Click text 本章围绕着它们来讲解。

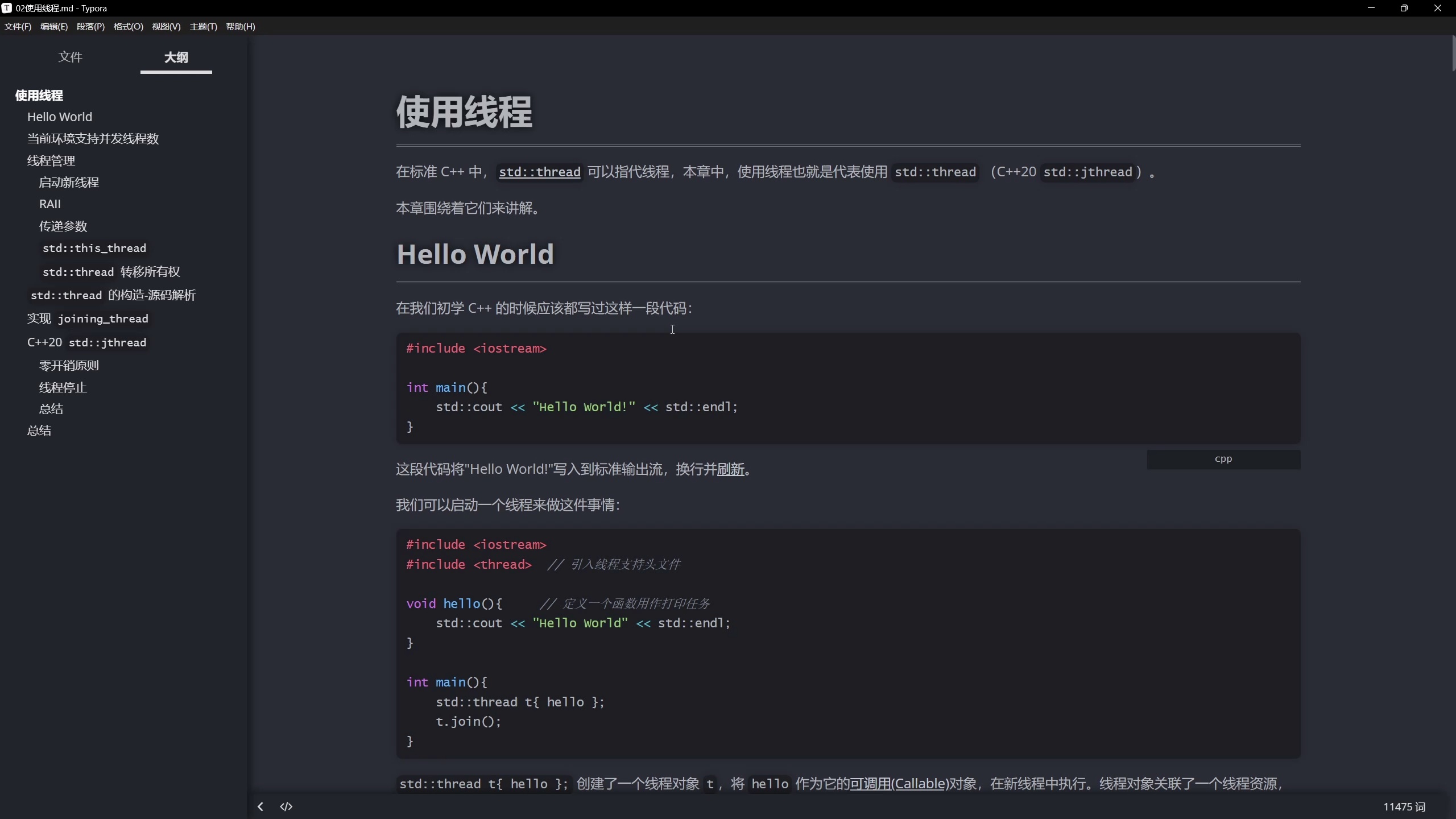(468, 208)
